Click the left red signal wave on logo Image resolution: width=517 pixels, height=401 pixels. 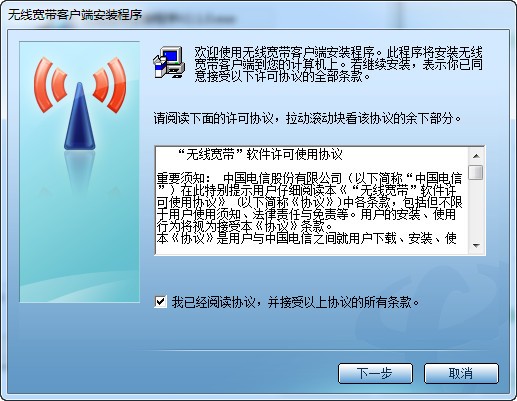pyautogui.click(x=50, y=84)
